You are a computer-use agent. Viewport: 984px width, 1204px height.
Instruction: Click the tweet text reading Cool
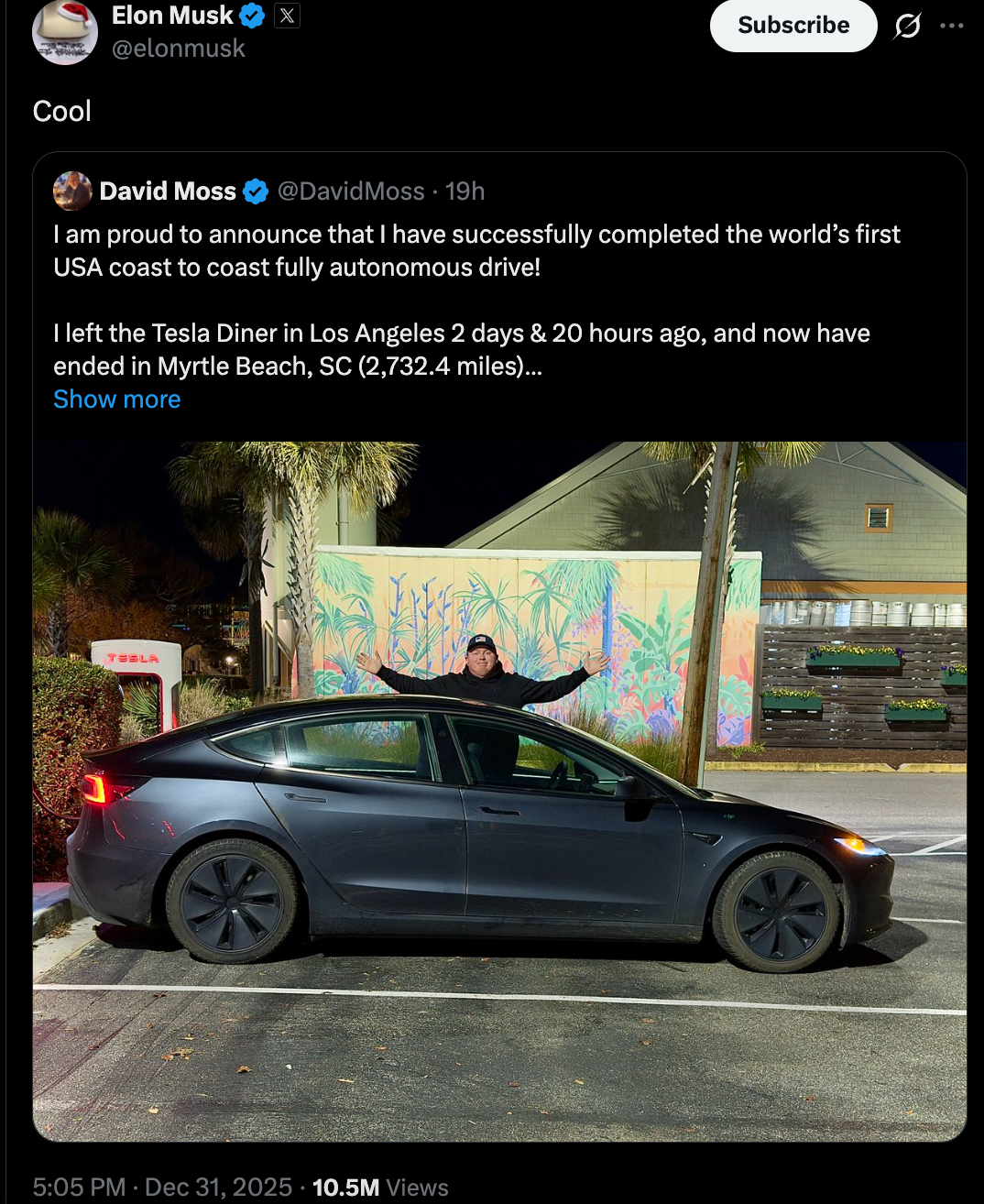pos(60,111)
